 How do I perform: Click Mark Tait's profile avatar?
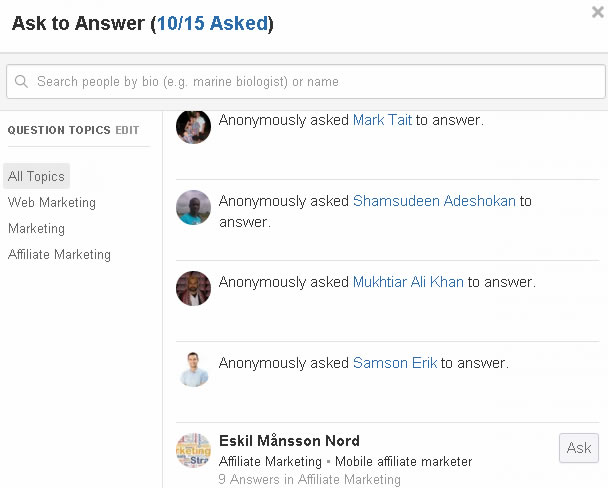click(x=193, y=126)
